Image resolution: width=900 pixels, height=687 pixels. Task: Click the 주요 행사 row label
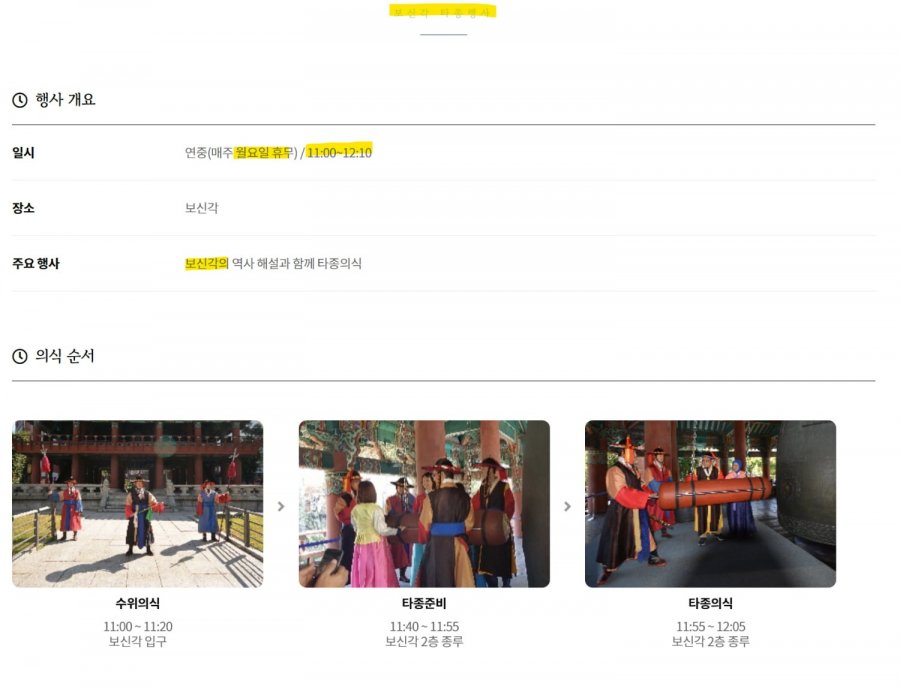pos(36,264)
